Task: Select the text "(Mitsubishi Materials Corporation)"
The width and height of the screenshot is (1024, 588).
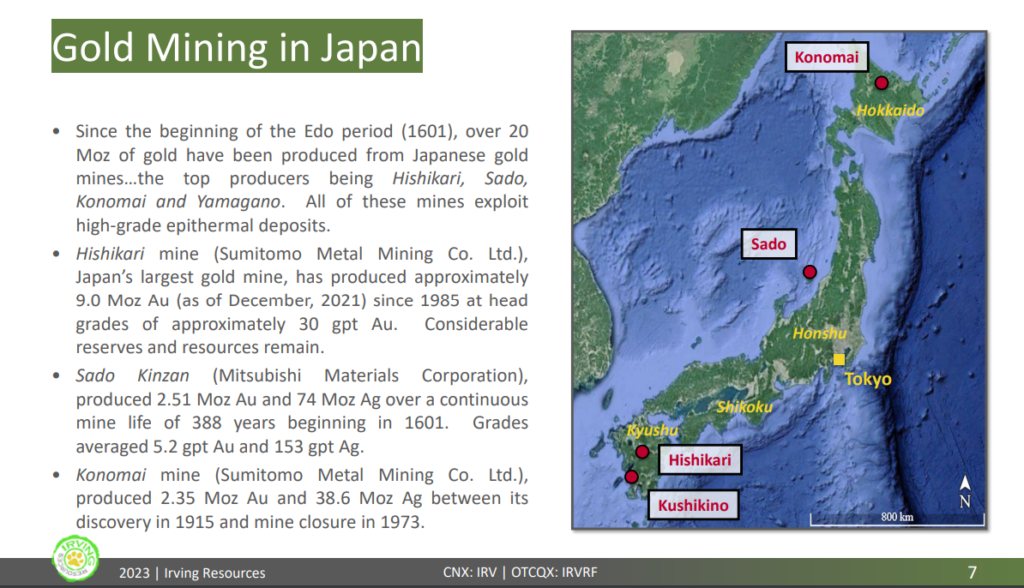Action: (370, 376)
